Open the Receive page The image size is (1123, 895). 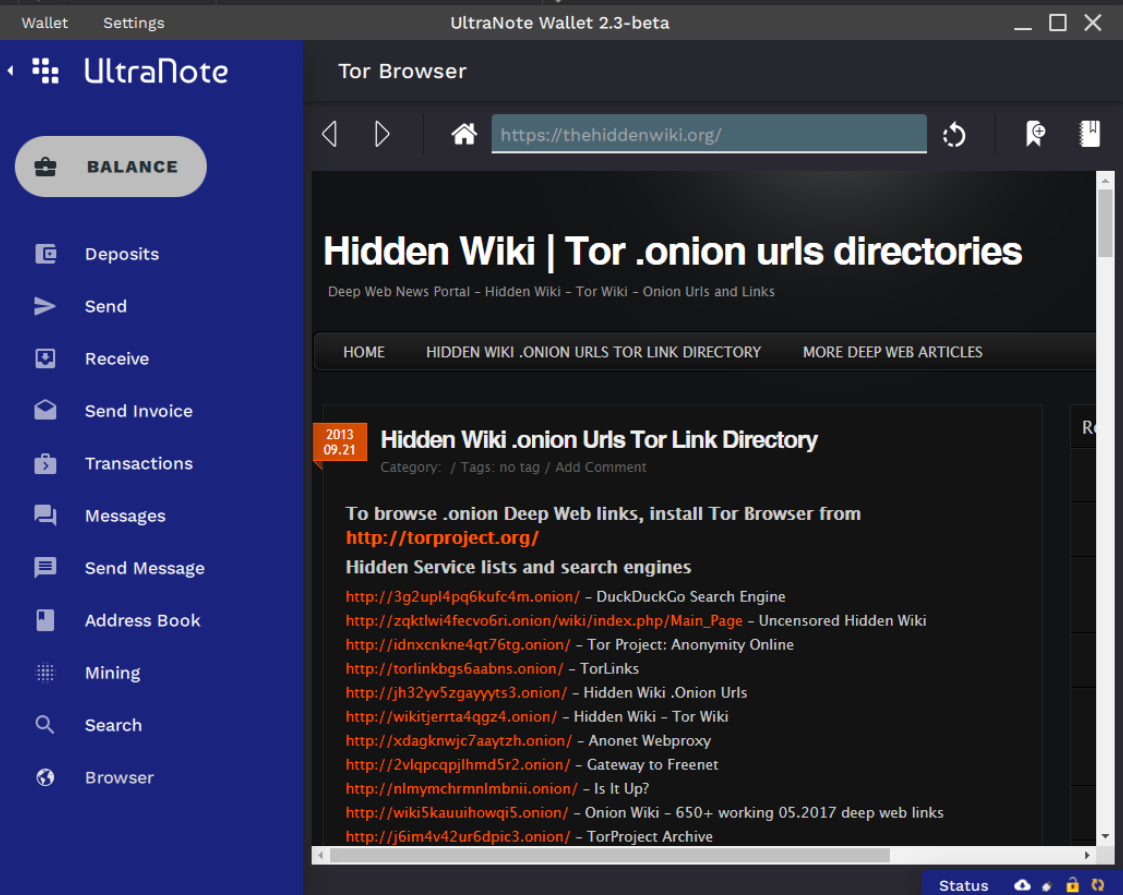pyautogui.click(x=117, y=359)
